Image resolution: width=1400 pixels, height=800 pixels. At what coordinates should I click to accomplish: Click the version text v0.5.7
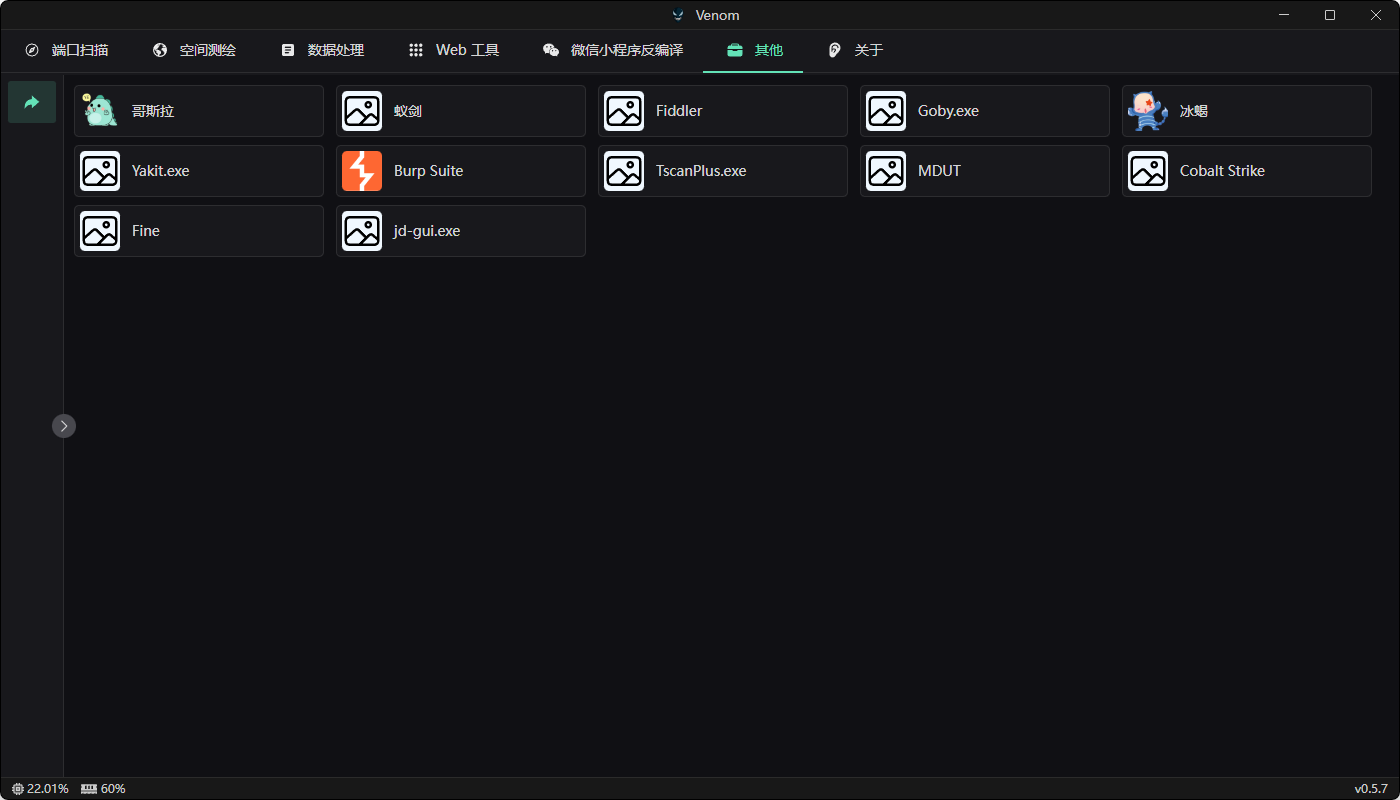point(1371,789)
